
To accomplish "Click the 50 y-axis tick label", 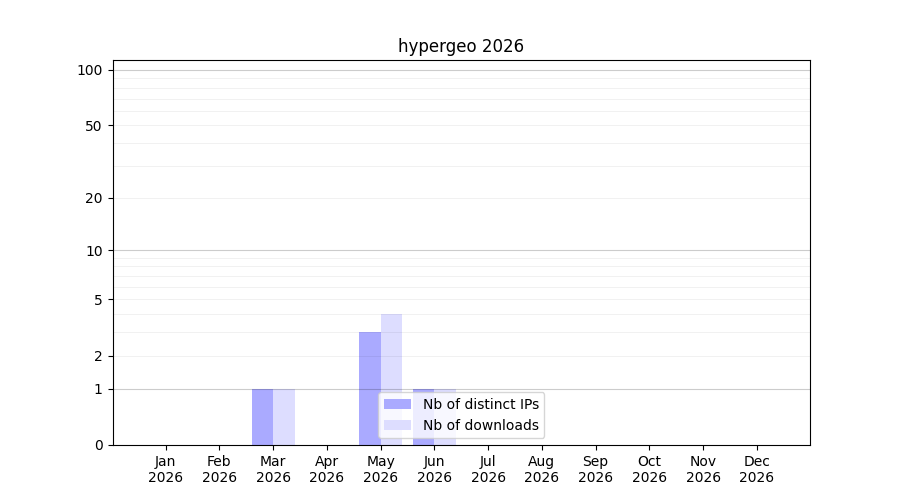I will pyautogui.click(x=94, y=126).
